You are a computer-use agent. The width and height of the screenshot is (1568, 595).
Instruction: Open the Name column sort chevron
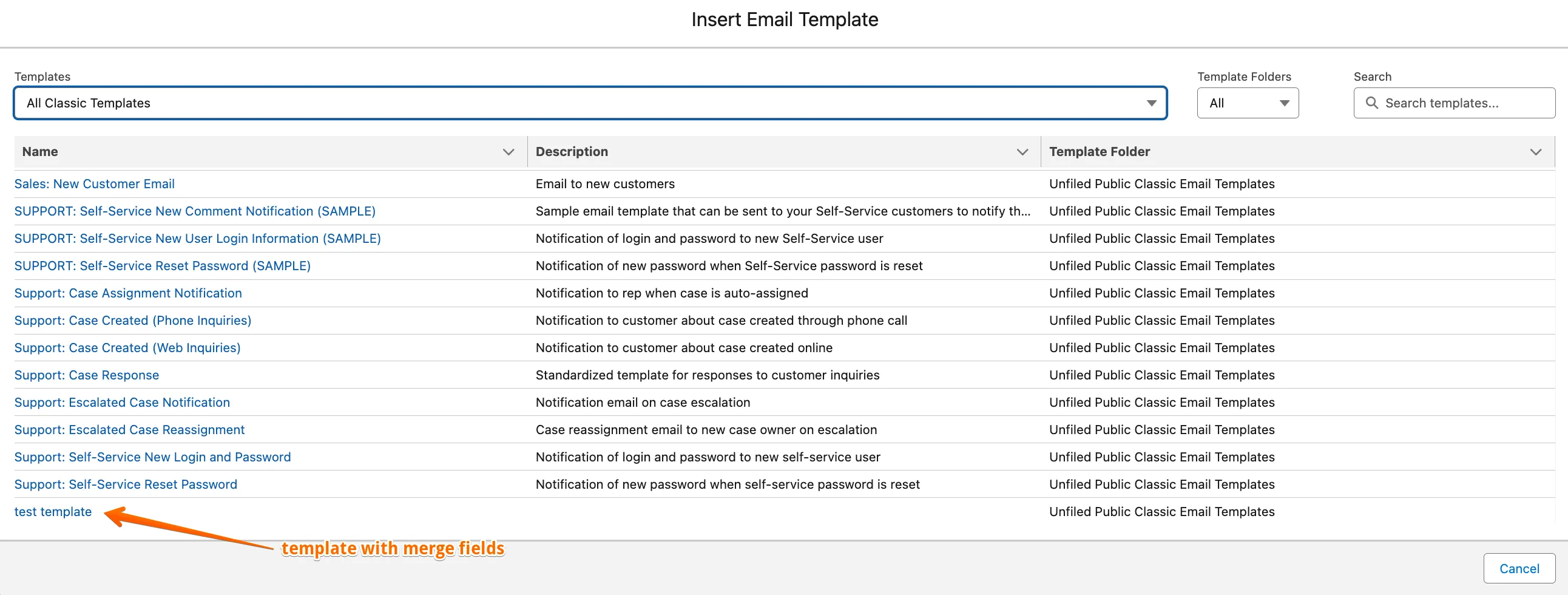click(509, 152)
